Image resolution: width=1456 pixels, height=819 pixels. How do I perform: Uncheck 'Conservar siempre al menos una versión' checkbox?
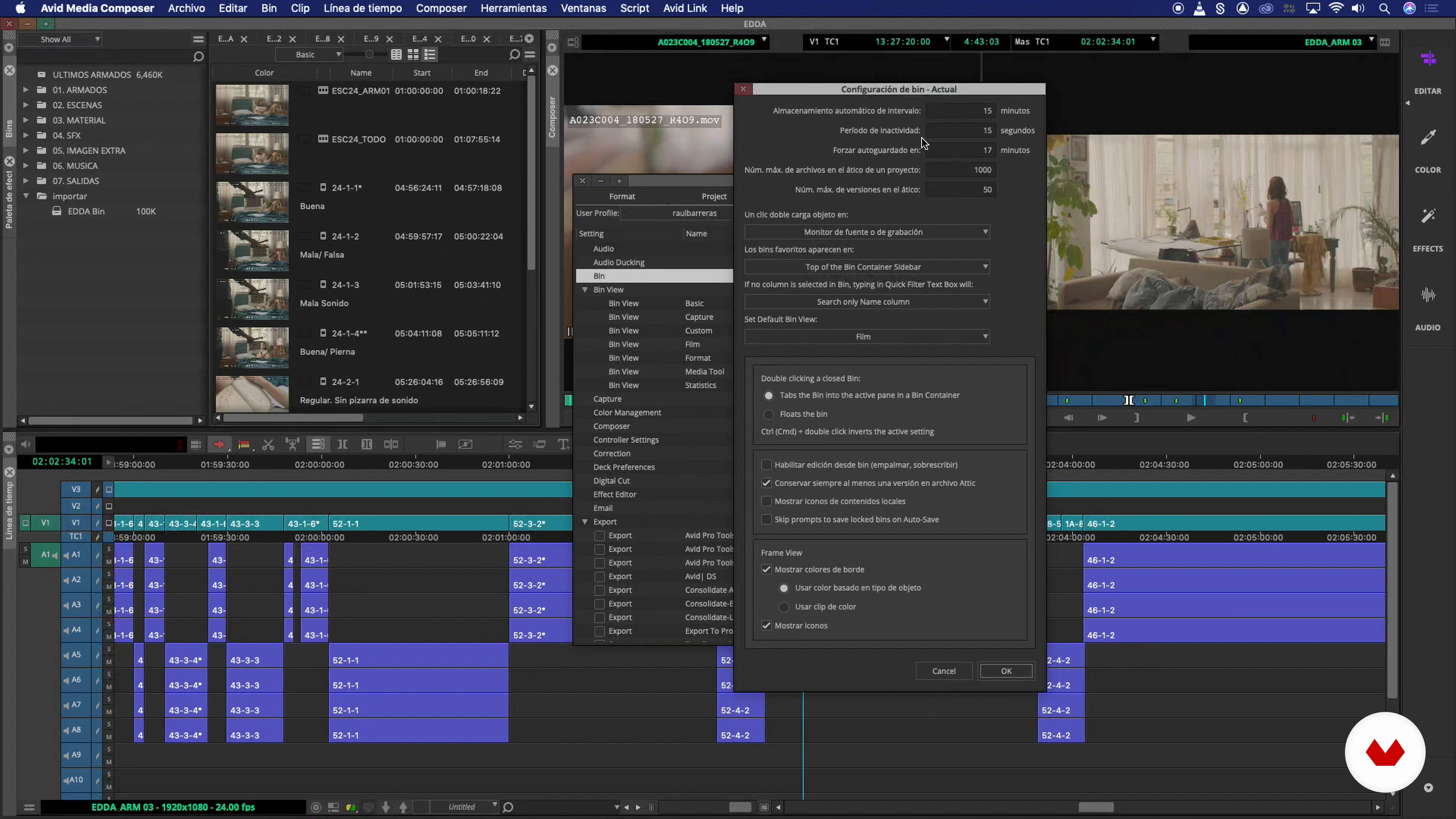coord(766,483)
